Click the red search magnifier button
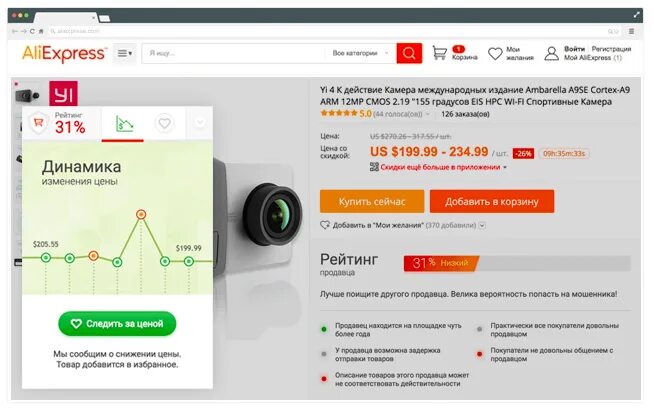The height and width of the screenshot is (414, 654). (409, 53)
